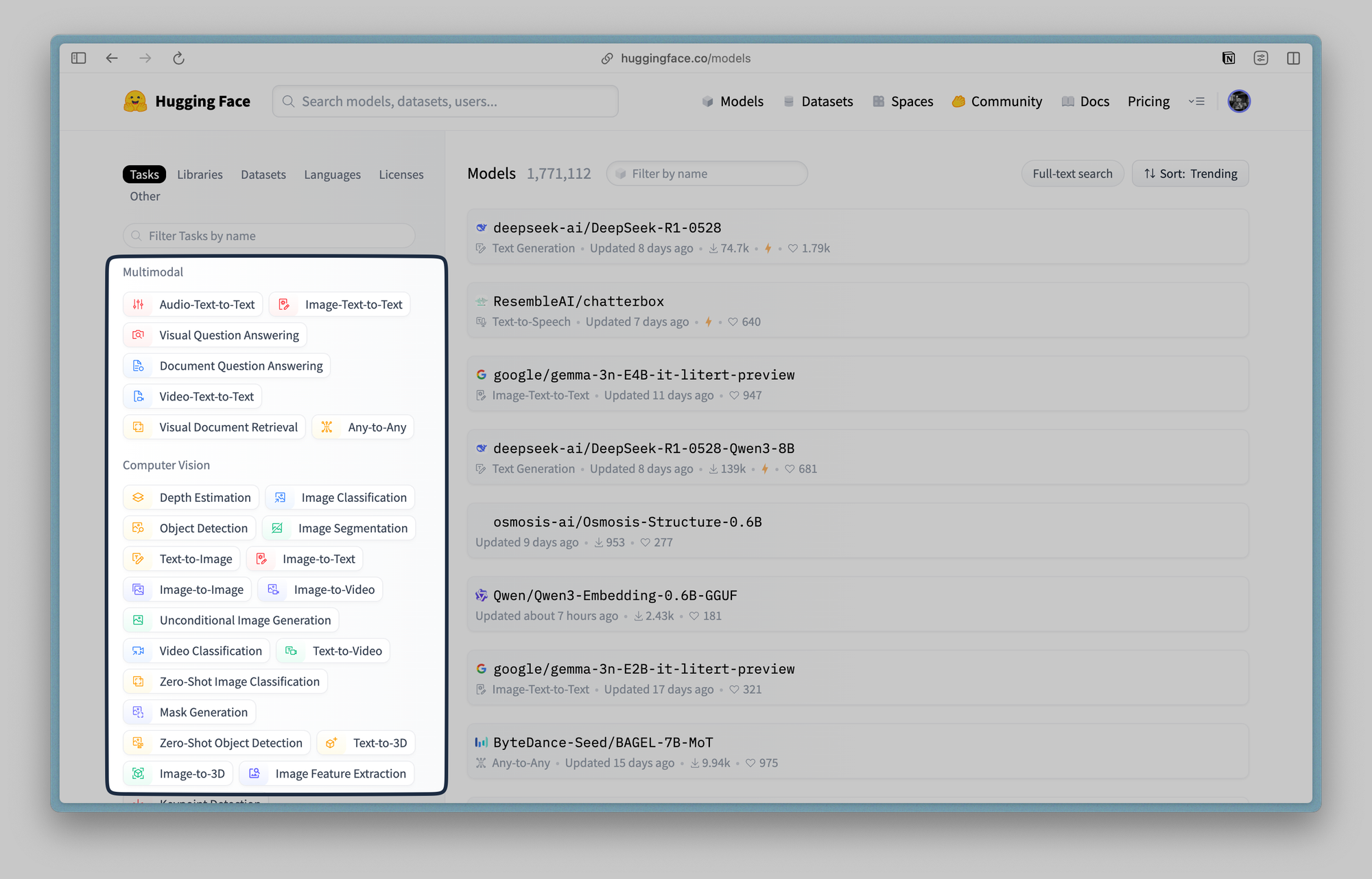The width and height of the screenshot is (1372, 879).
Task: Filter by Image Classification task
Action: click(340, 498)
